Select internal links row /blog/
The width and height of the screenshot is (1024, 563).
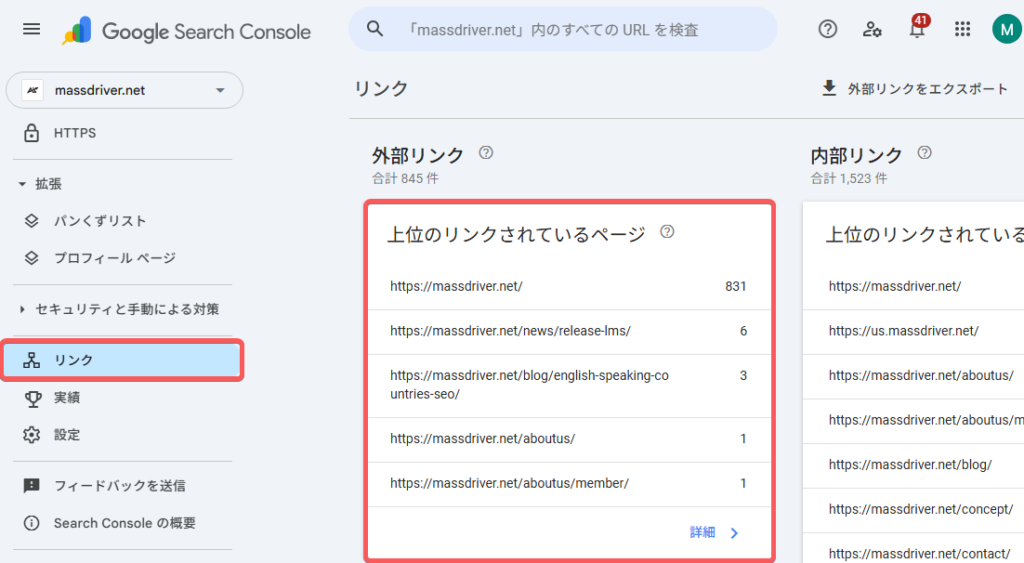914,466
